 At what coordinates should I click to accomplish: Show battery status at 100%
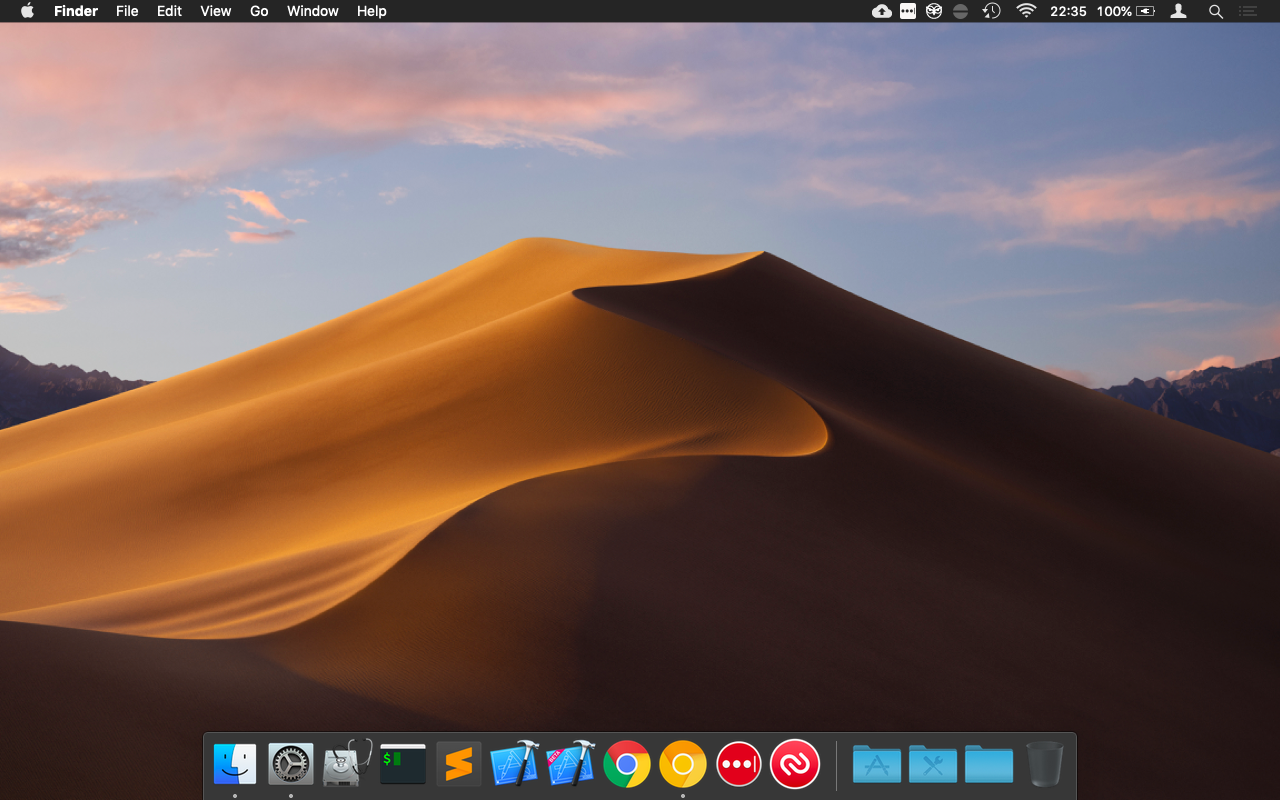click(1126, 11)
